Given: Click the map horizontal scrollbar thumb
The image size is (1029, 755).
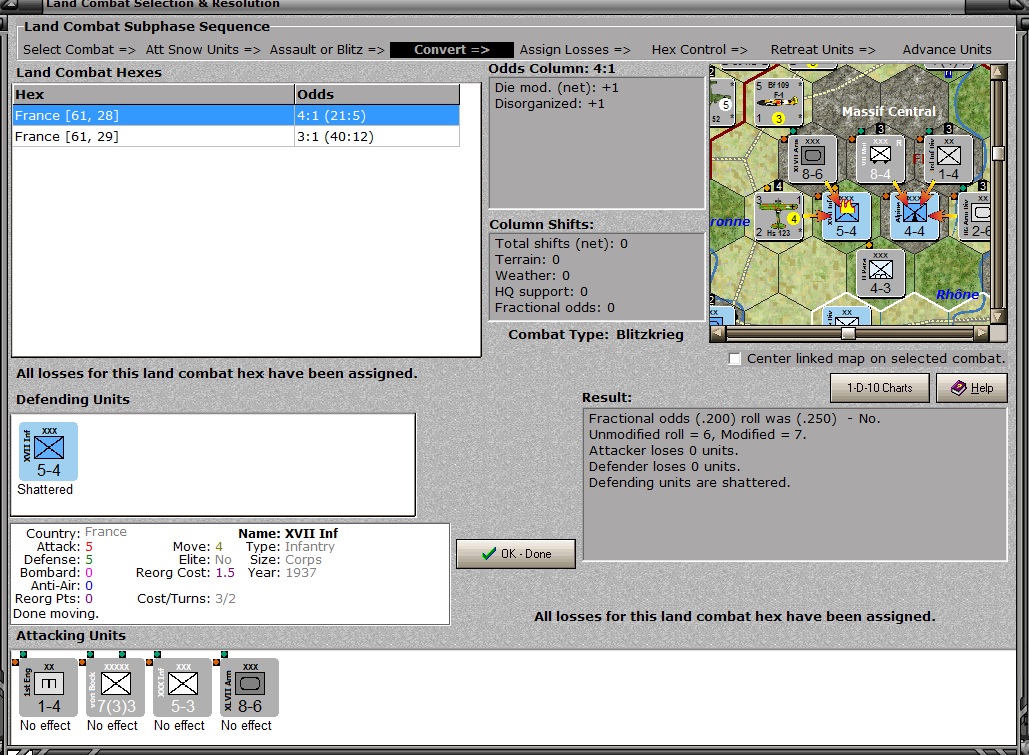Looking at the screenshot, I should click(x=849, y=334).
